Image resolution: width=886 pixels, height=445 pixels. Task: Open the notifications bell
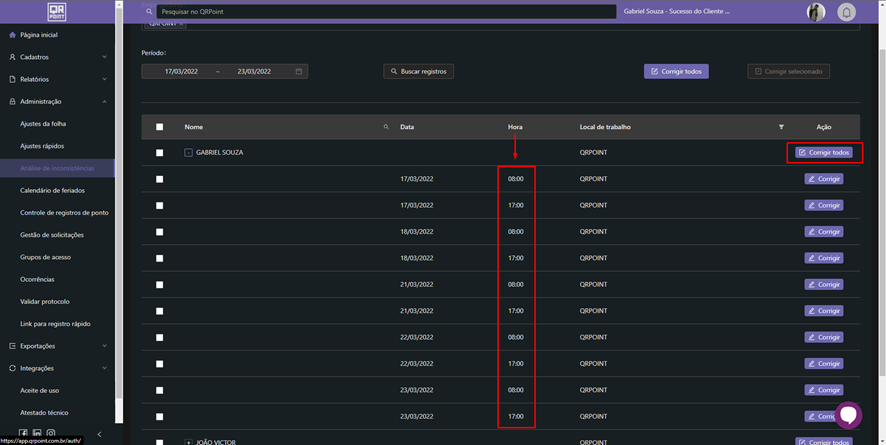point(846,12)
